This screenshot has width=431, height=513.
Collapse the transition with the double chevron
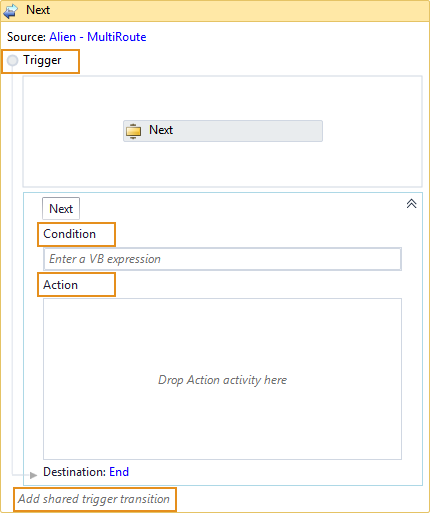[x=411, y=204]
